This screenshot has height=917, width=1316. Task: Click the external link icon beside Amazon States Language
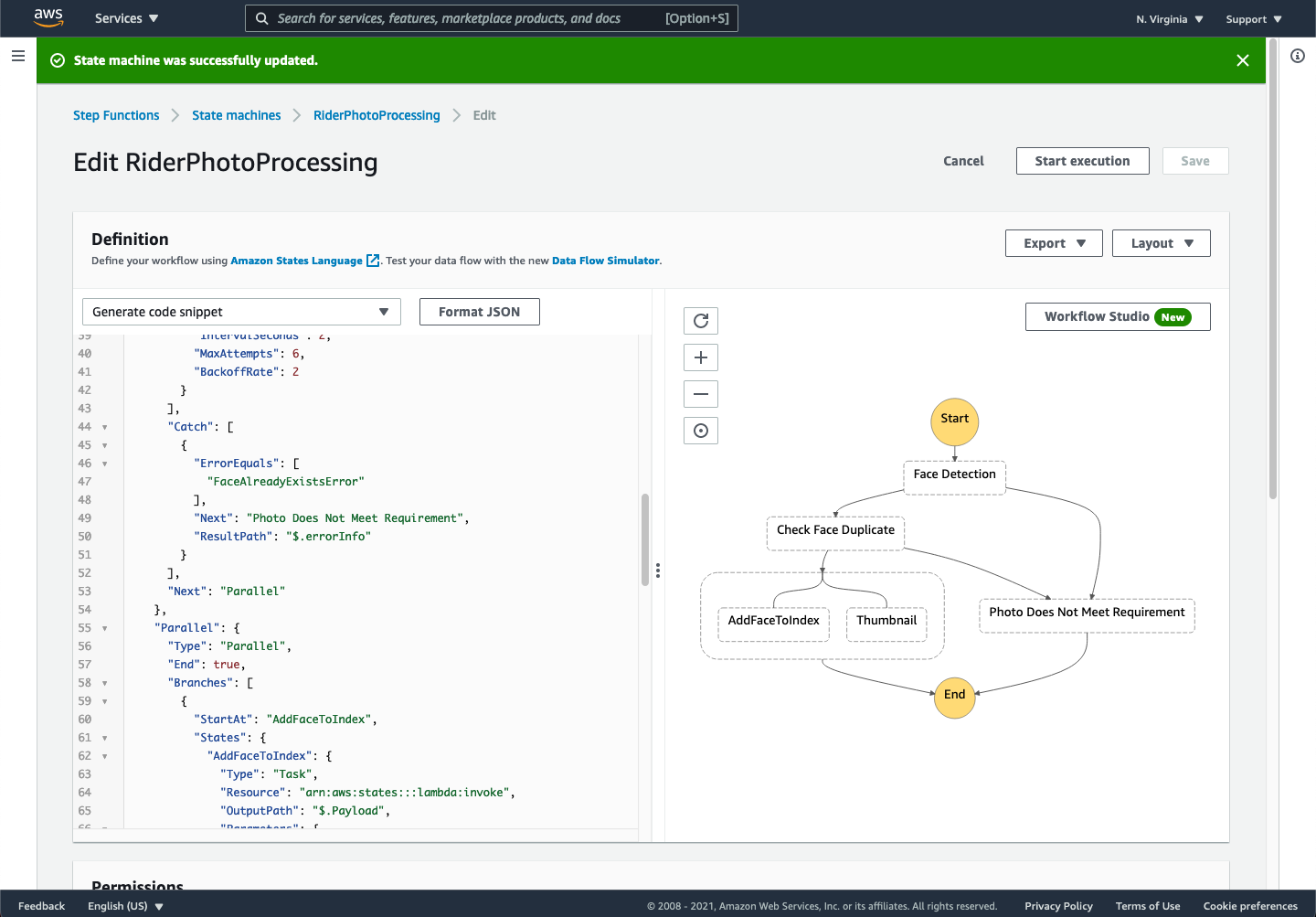[373, 261]
